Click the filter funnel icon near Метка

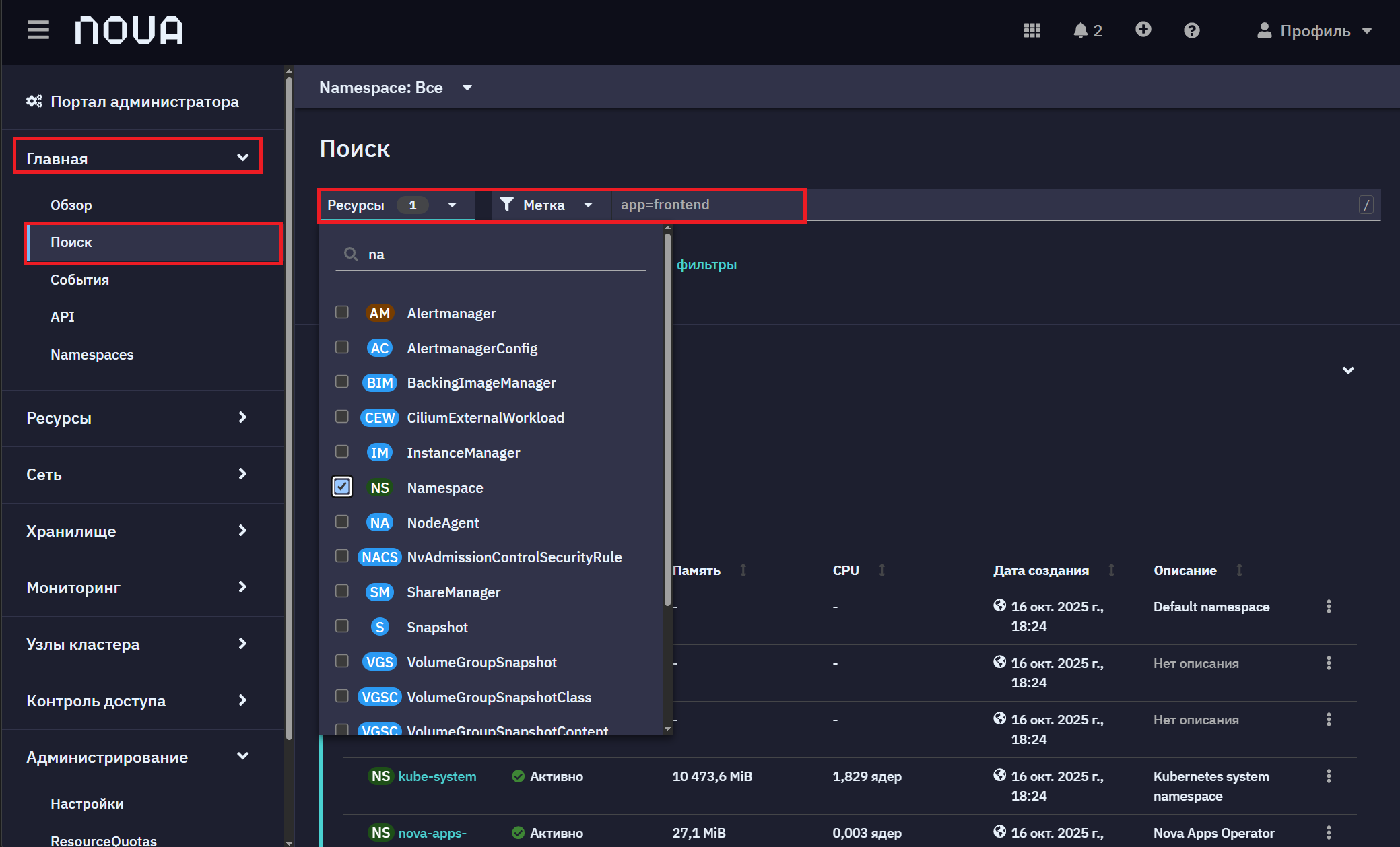click(x=506, y=205)
